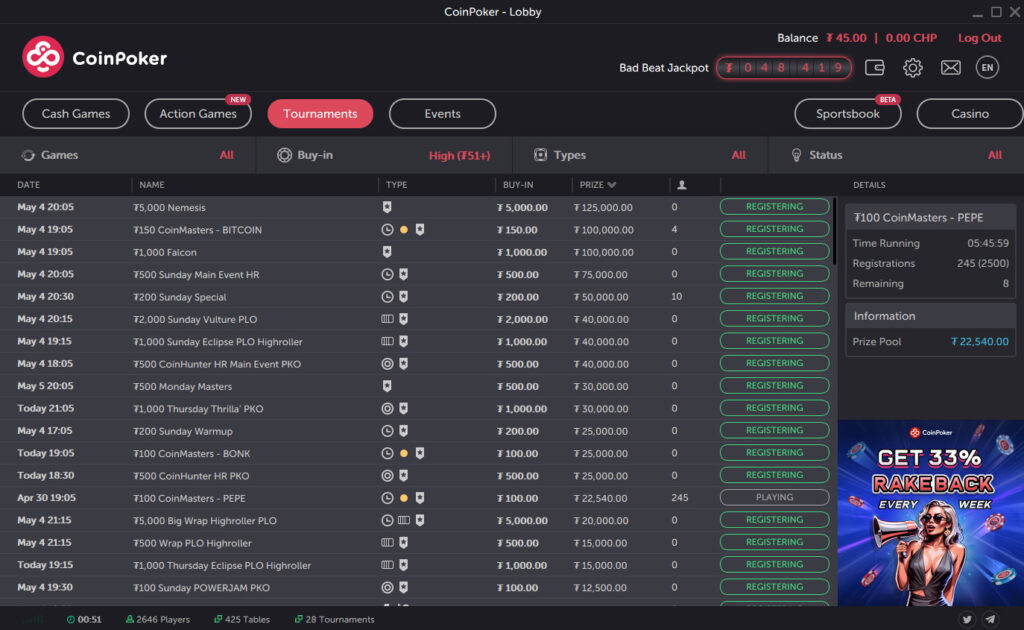Click the Prize Pool value ₮22,540.00
Viewport: 1024px width, 630px height.
pos(979,341)
